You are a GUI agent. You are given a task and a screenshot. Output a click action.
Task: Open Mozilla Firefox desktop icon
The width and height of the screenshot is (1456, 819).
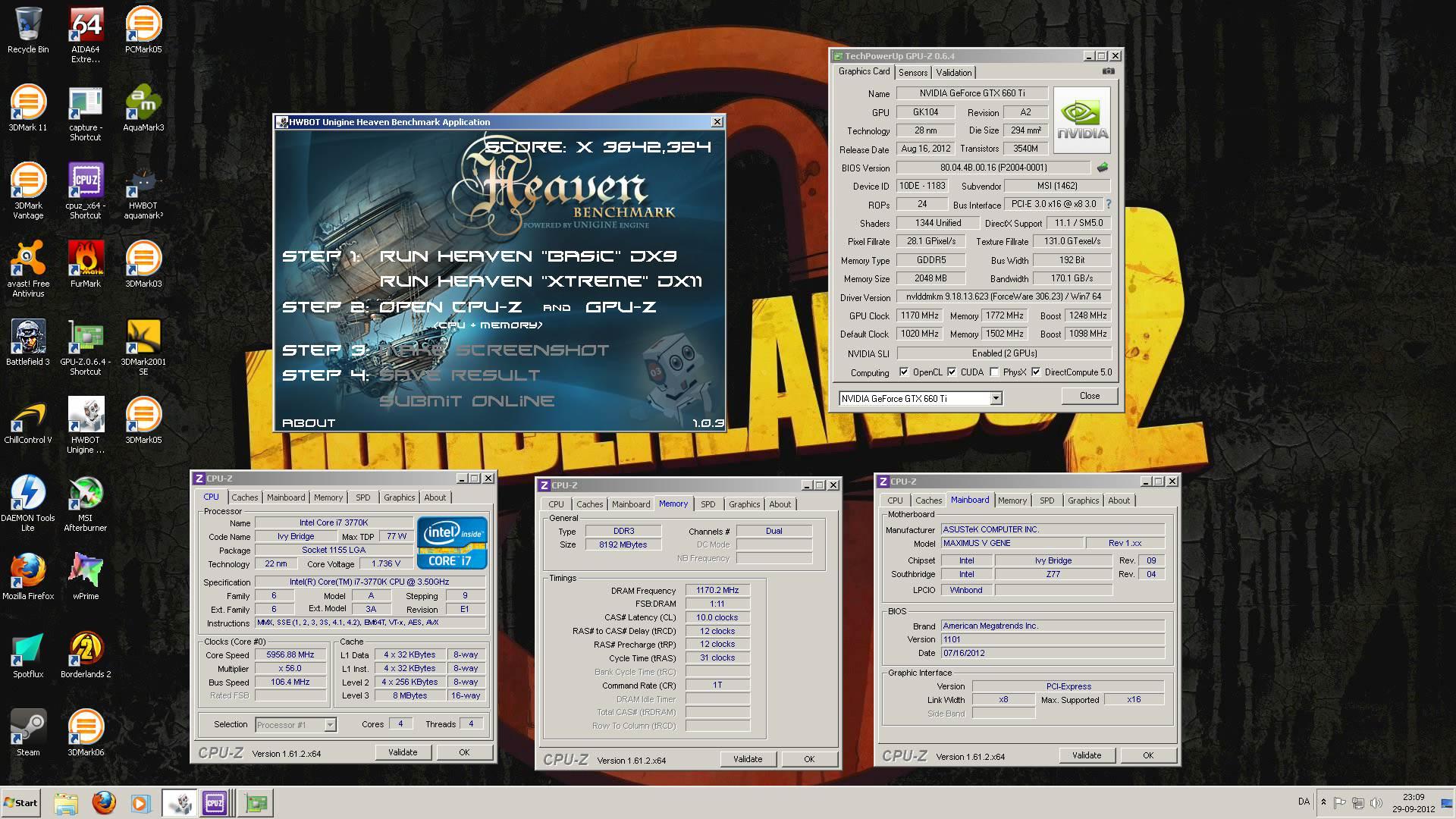click(x=28, y=577)
